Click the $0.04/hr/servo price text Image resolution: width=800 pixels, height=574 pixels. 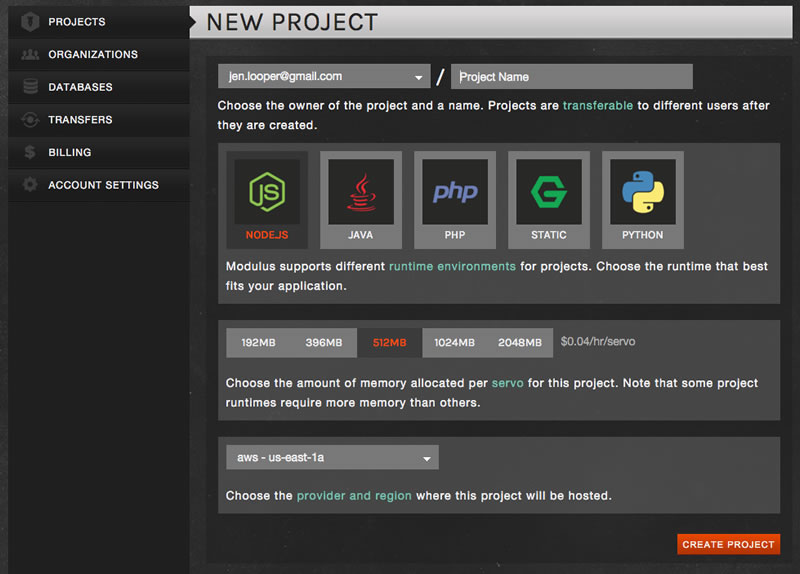click(x=598, y=342)
